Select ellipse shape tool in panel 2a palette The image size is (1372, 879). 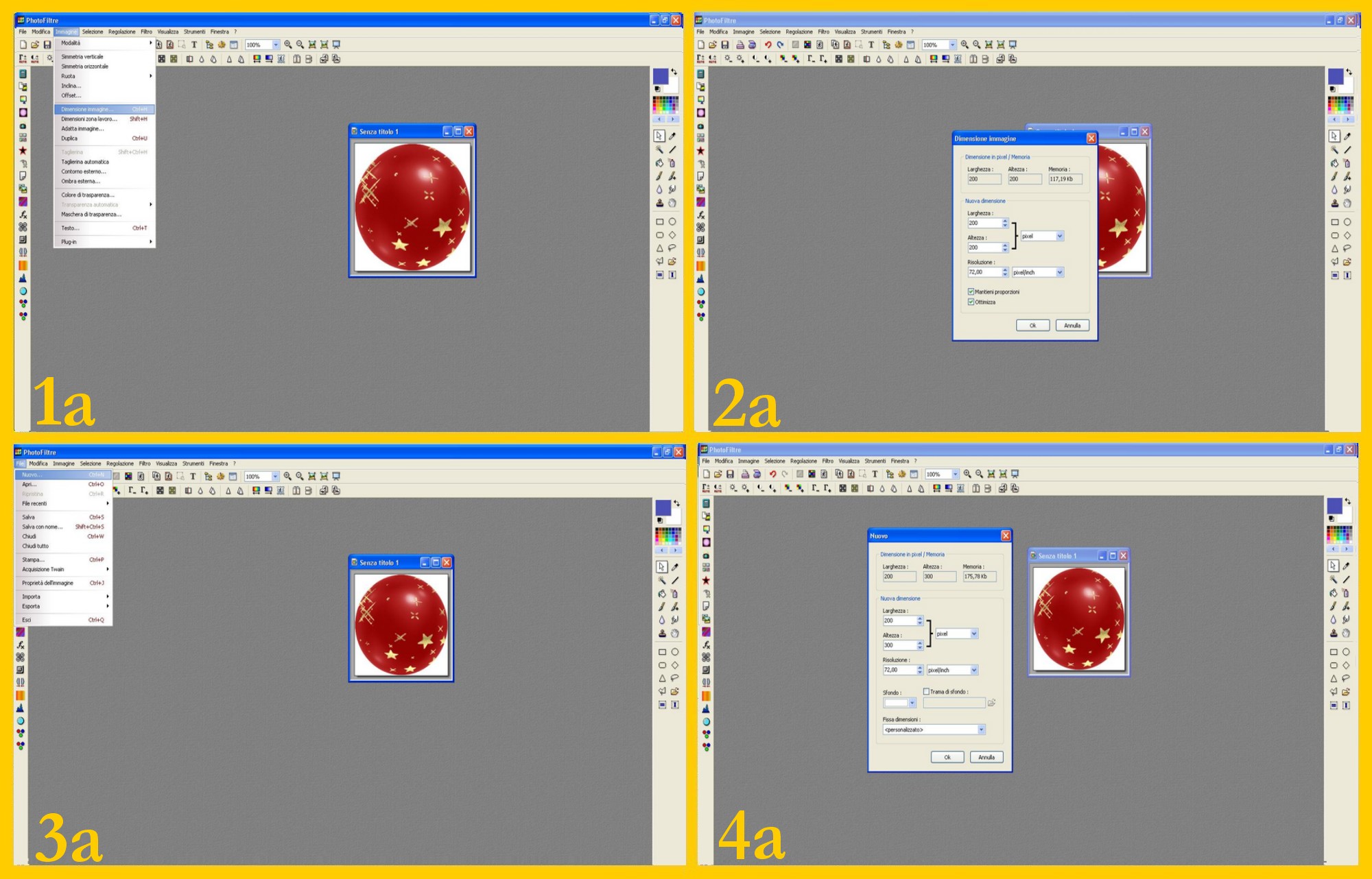[1347, 222]
